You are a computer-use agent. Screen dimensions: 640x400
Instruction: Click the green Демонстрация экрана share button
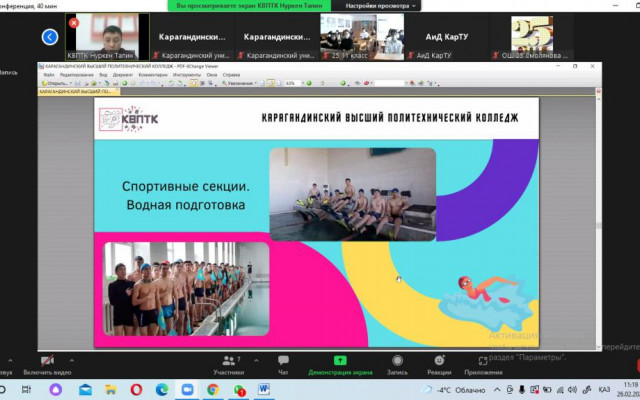pyautogui.click(x=340, y=365)
